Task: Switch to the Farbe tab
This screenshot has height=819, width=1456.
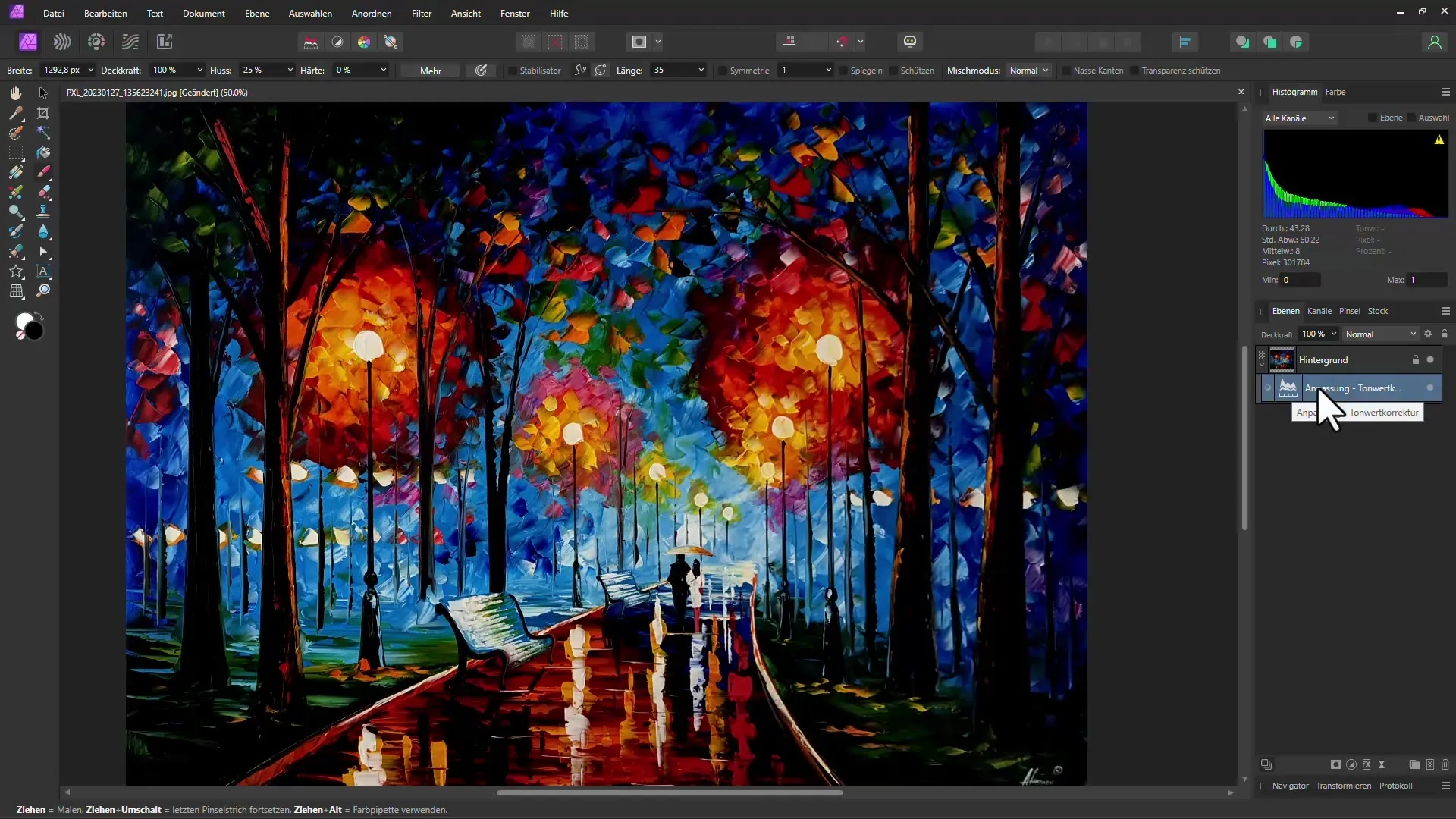Action: coord(1335,92)
